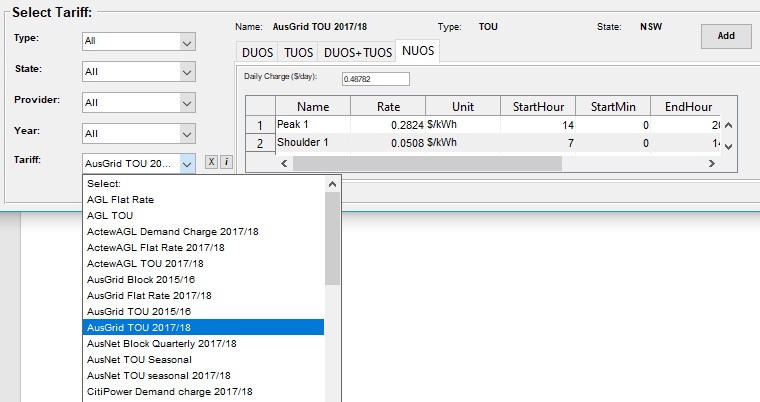Click the Add button
Screen dimensions: 760x402
pos(726,36)
